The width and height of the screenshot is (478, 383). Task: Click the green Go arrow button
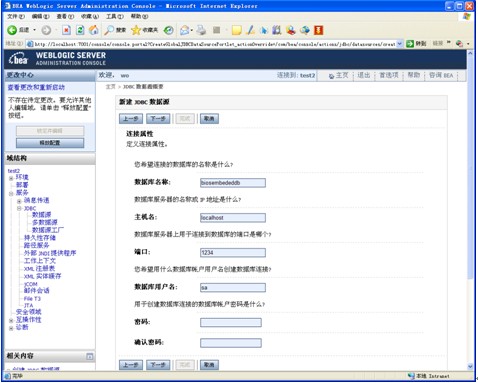(x=410, y=44)
